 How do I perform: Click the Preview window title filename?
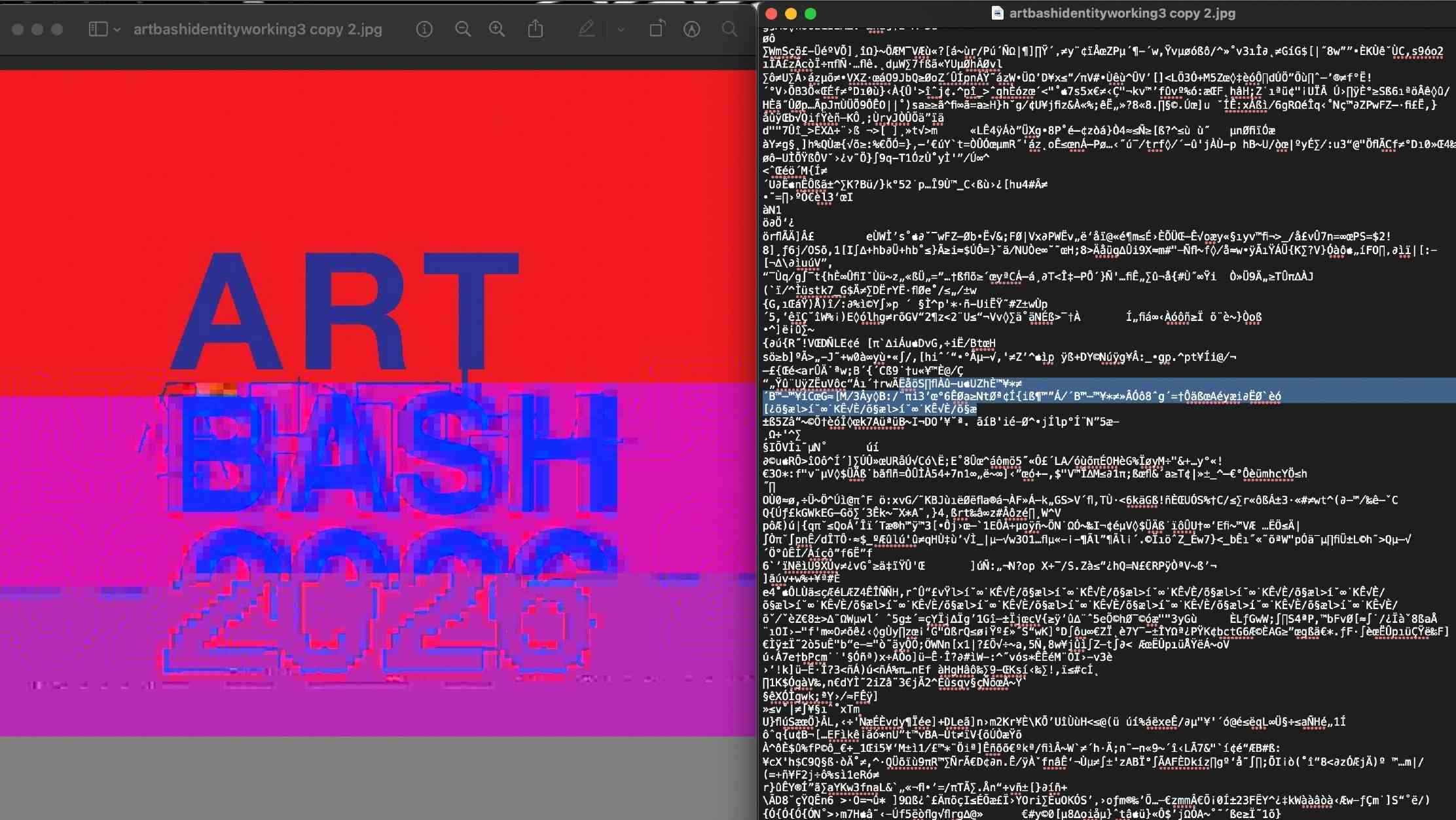257,29
